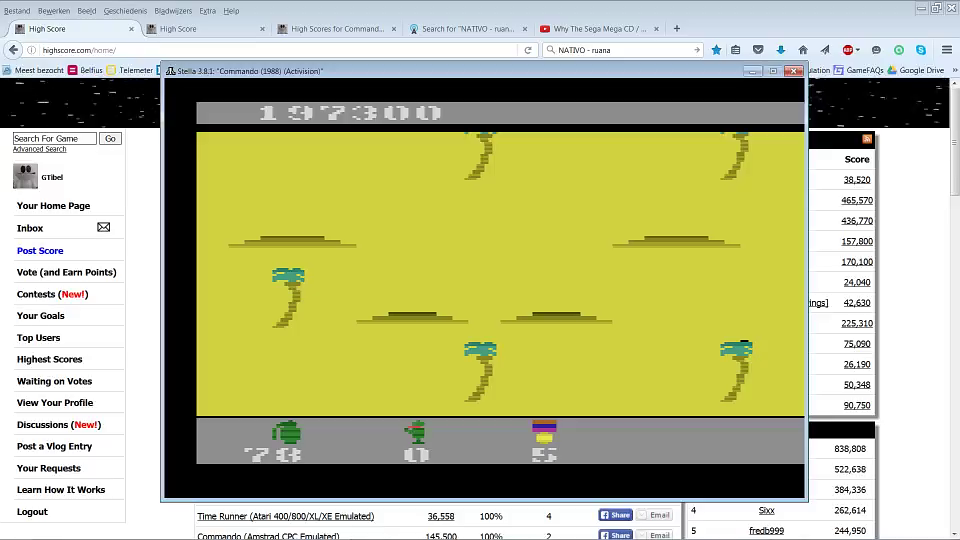
Task: Click the Pocket save icon
Action: tap(758, 50)
